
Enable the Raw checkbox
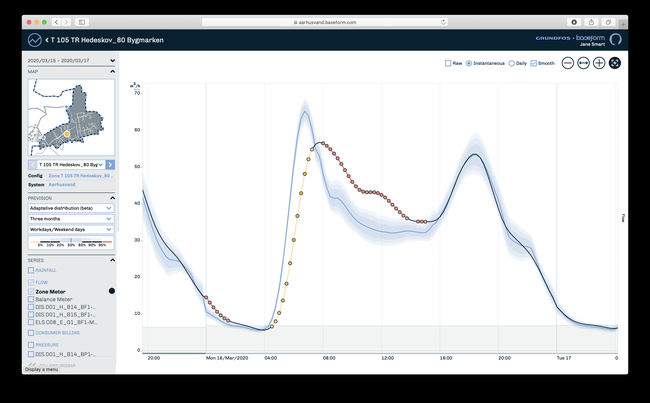tap(448, 63)
